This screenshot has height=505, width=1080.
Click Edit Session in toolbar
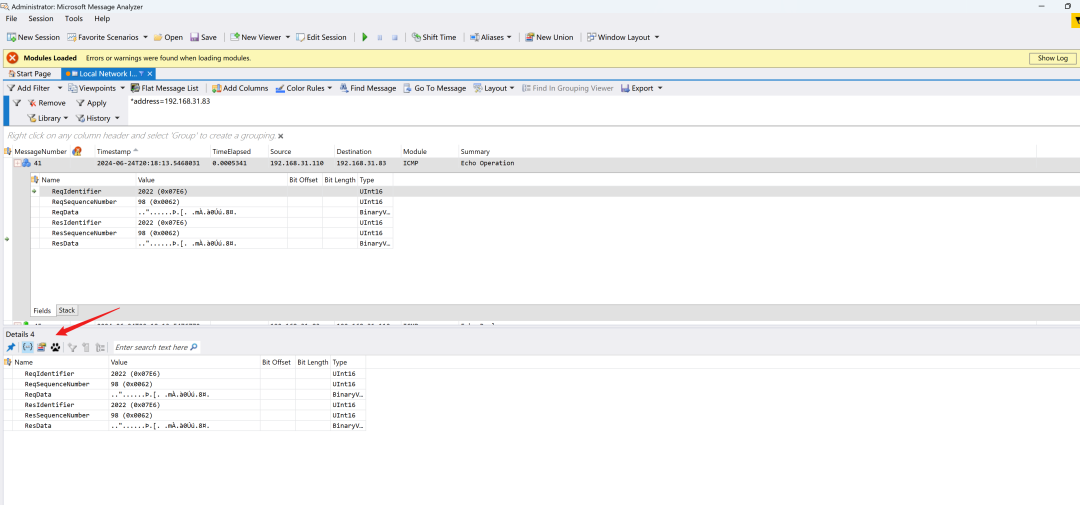[322, 37]
